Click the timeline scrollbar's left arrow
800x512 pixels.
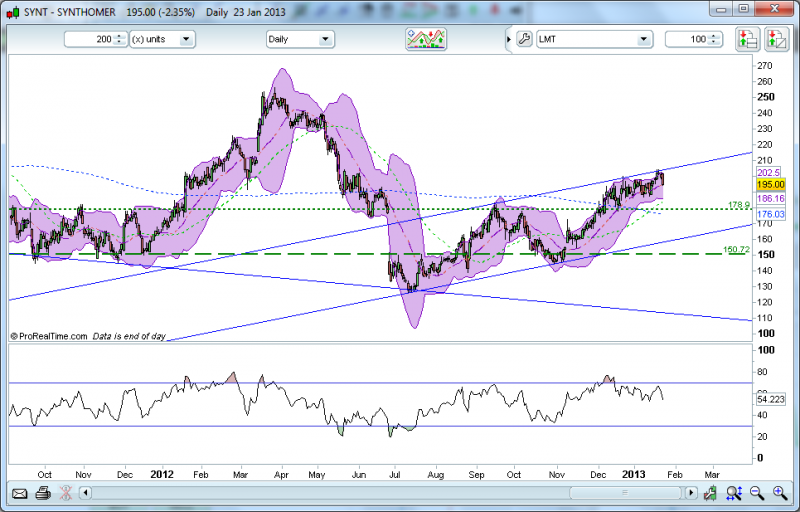pos(86,493)
